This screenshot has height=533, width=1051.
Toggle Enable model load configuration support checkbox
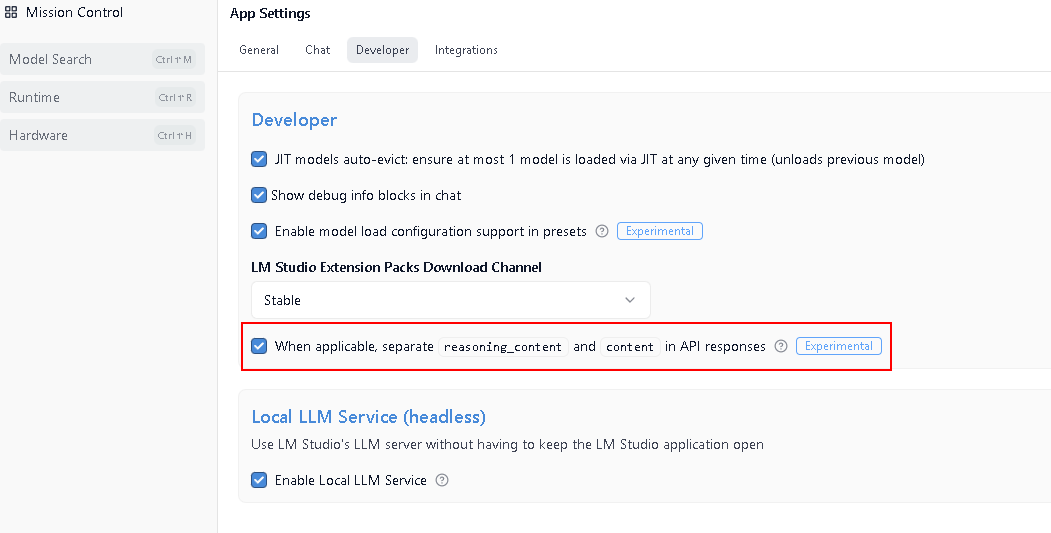coord(259,231)
